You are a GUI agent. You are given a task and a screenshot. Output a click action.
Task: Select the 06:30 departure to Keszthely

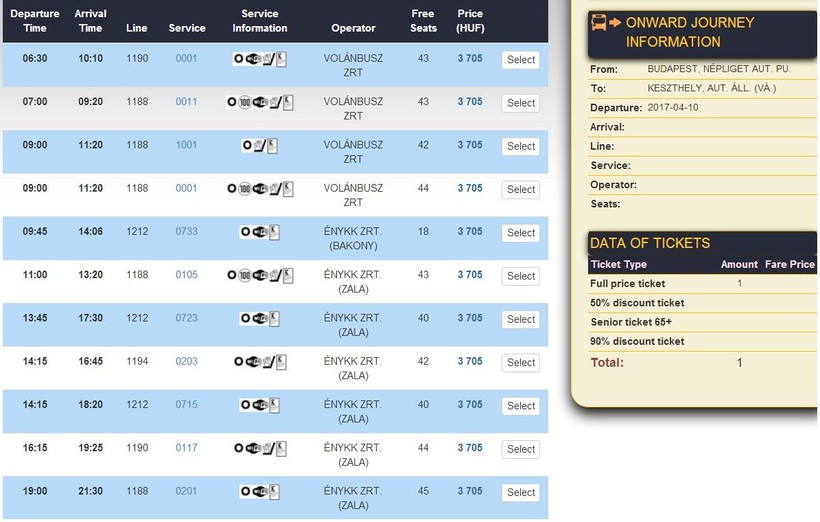(520, 60)
